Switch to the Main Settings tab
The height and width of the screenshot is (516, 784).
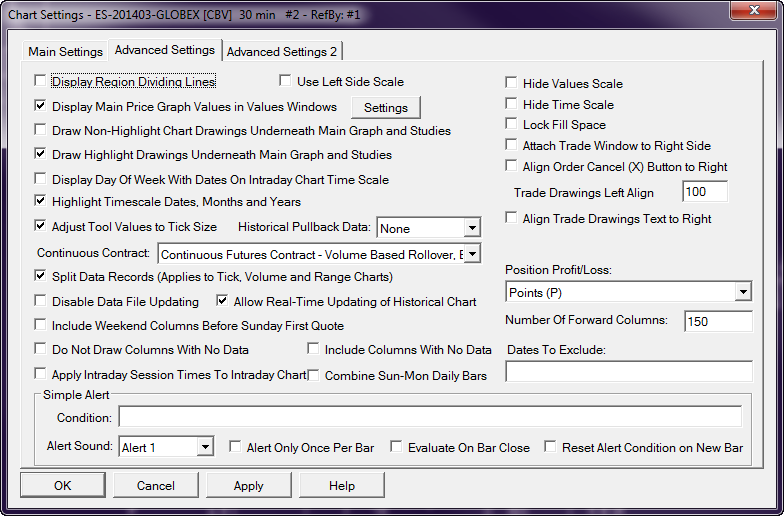point(66,52)
